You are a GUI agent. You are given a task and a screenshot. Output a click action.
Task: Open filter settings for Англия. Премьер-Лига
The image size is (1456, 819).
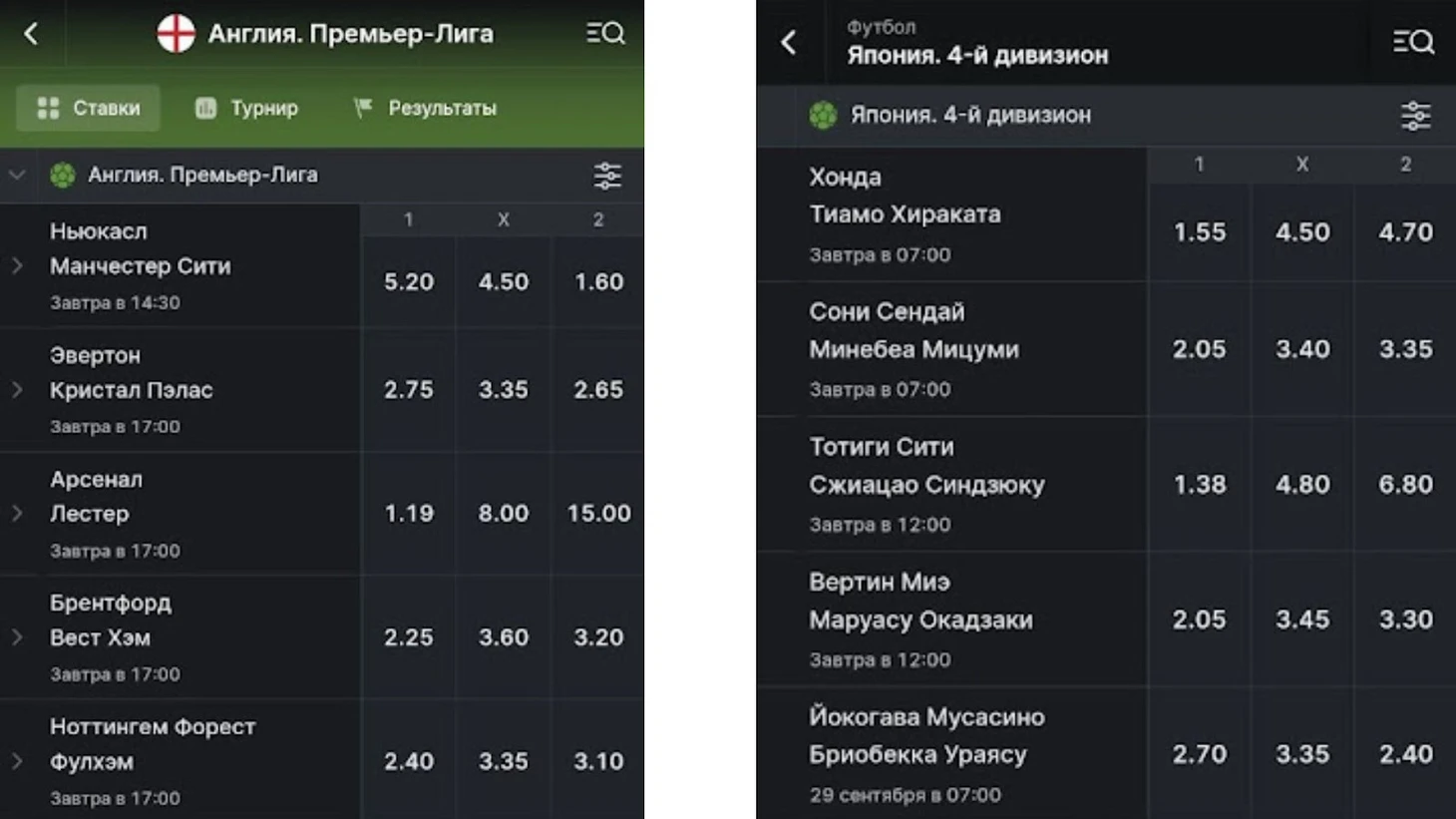[607, 176]
